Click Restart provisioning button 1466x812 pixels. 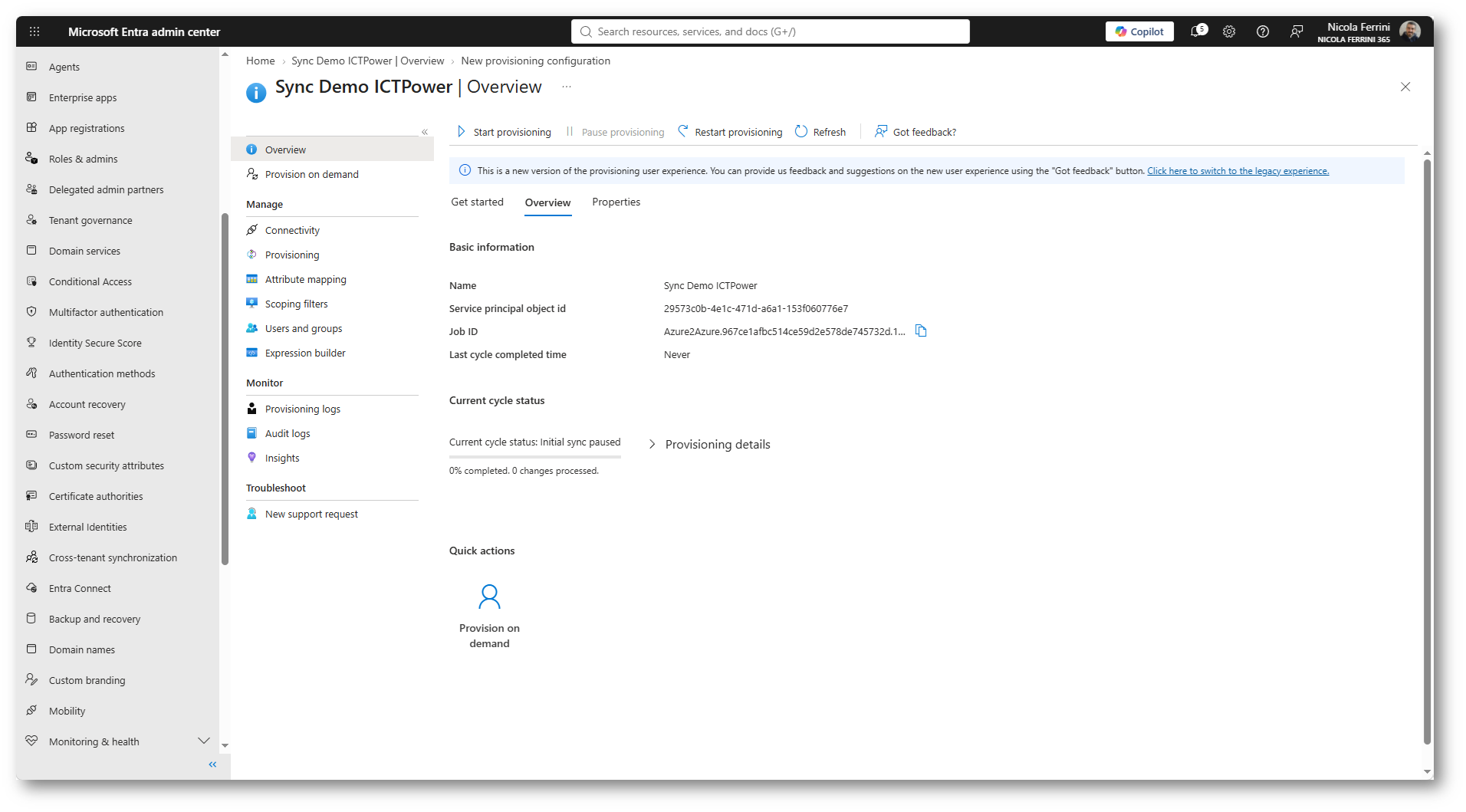click(x=730, y=132)
